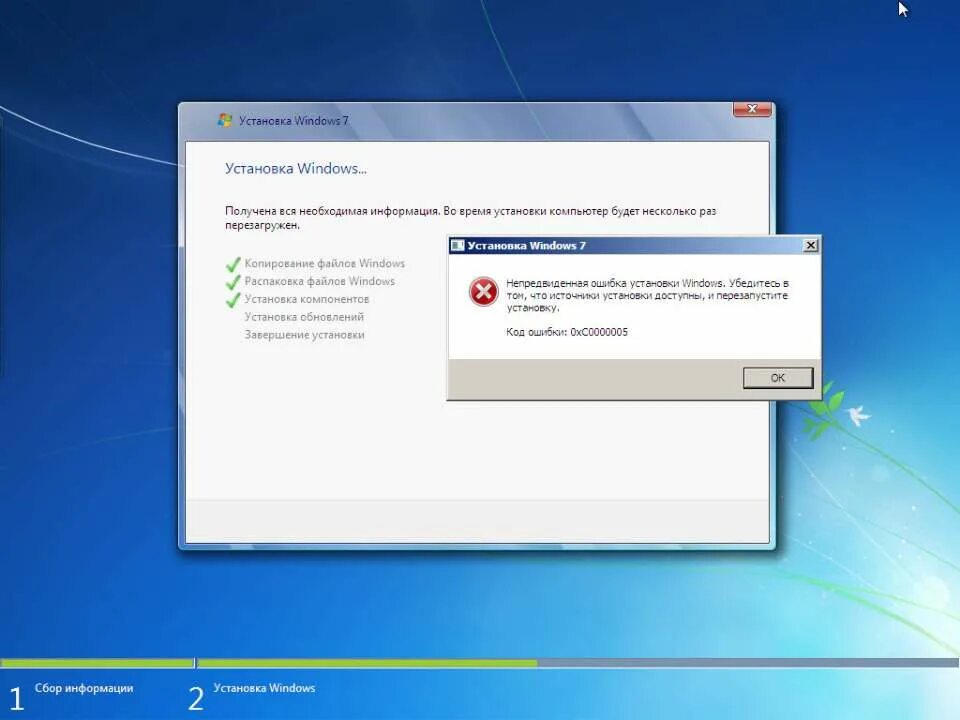Click the step 1 label Сбор информации
Screen dimensions: 960x720
(x=84, y=688)
